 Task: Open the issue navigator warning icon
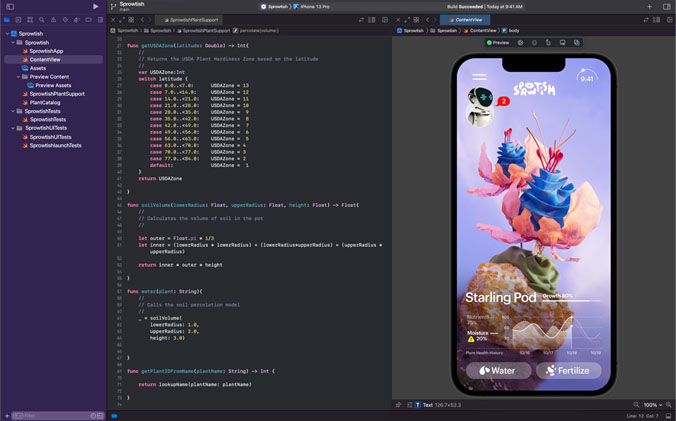(x=53, y=20)
